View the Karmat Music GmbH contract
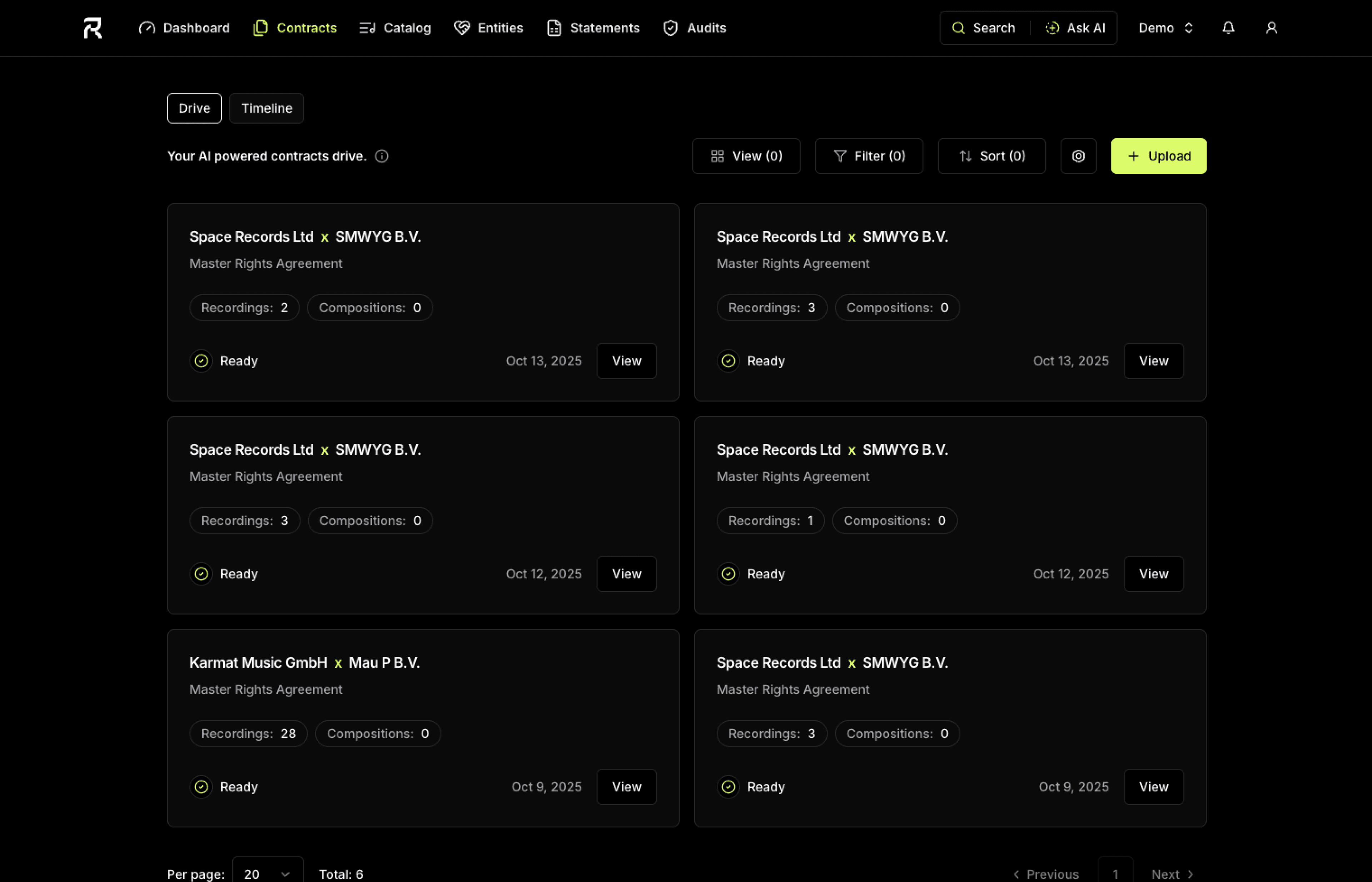Screen dimensions: 1372x882 [x=626, y=786]
